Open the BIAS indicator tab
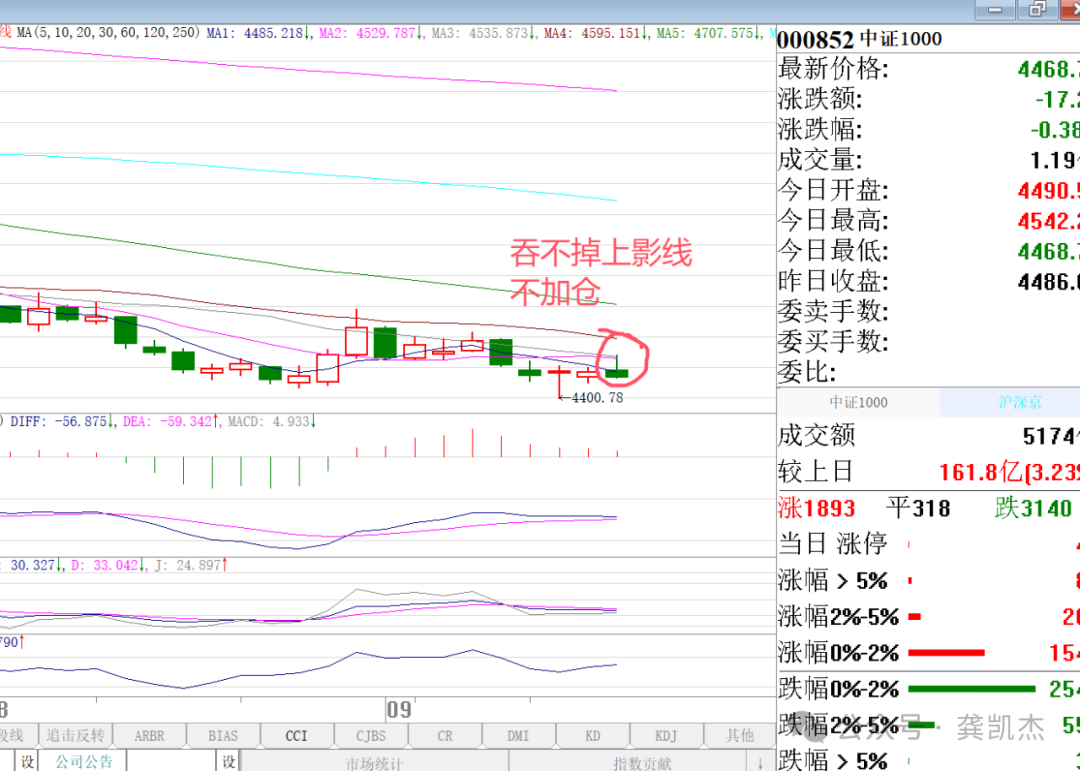The height and width of the screenshot is (771, 1080). point(222,736)
